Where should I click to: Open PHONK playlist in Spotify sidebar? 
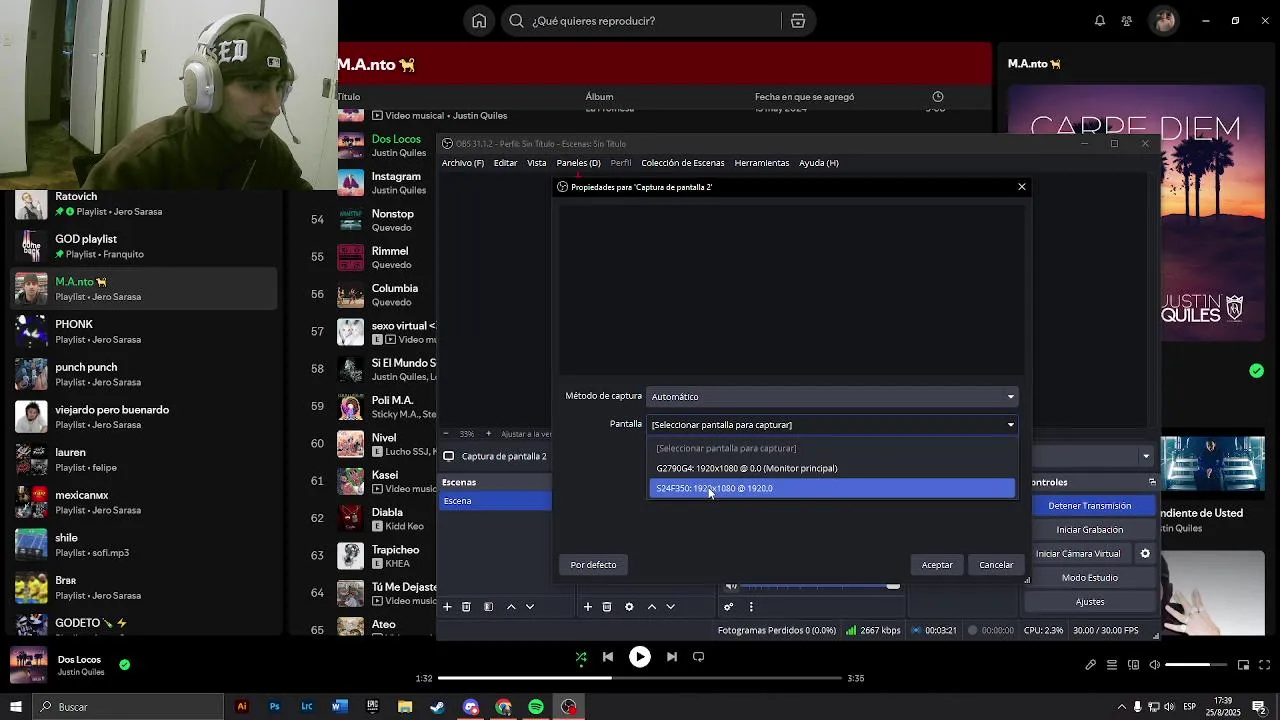(x=143, y=332)
